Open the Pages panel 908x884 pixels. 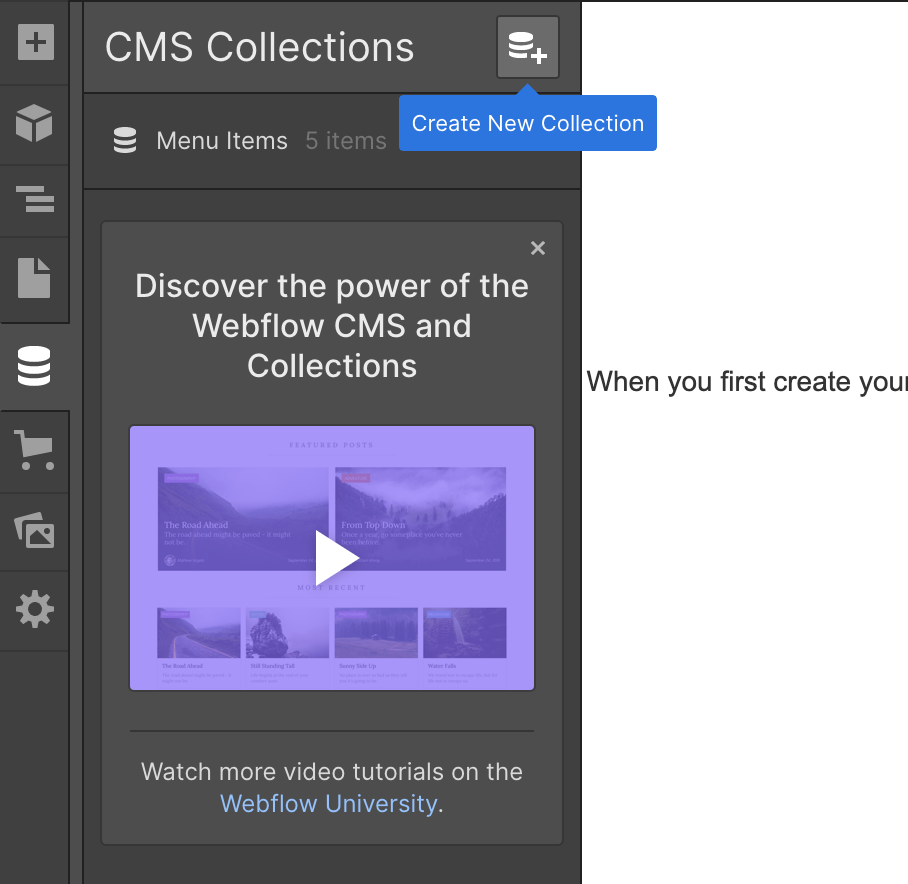[34, 278]
